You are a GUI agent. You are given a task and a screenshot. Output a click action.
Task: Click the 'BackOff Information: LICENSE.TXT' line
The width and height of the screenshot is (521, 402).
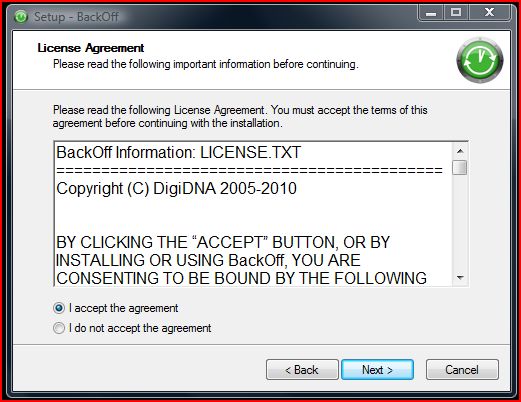click(x=179, y=153)
